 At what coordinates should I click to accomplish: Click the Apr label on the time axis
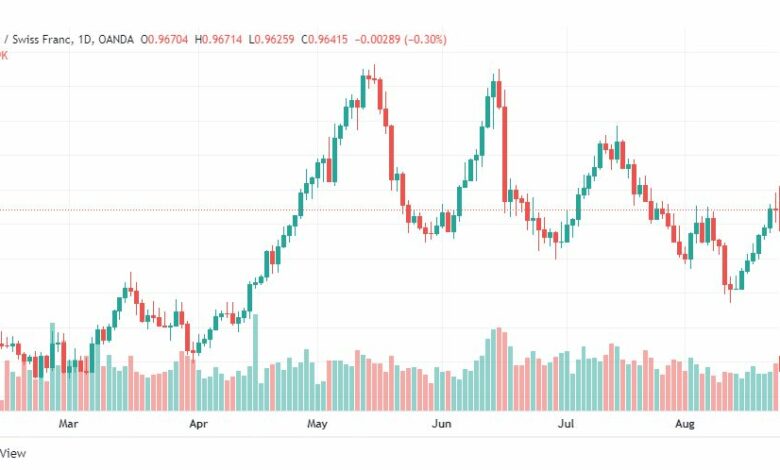click(198, 424)
